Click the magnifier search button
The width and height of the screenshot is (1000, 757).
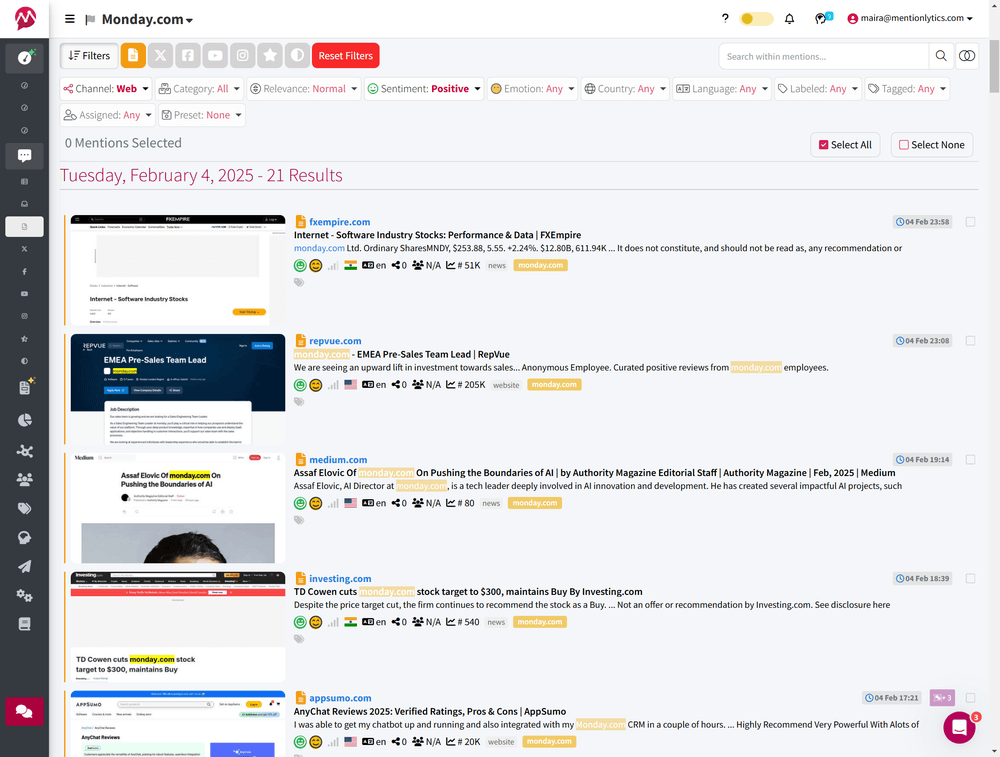(x=941, y=56)
